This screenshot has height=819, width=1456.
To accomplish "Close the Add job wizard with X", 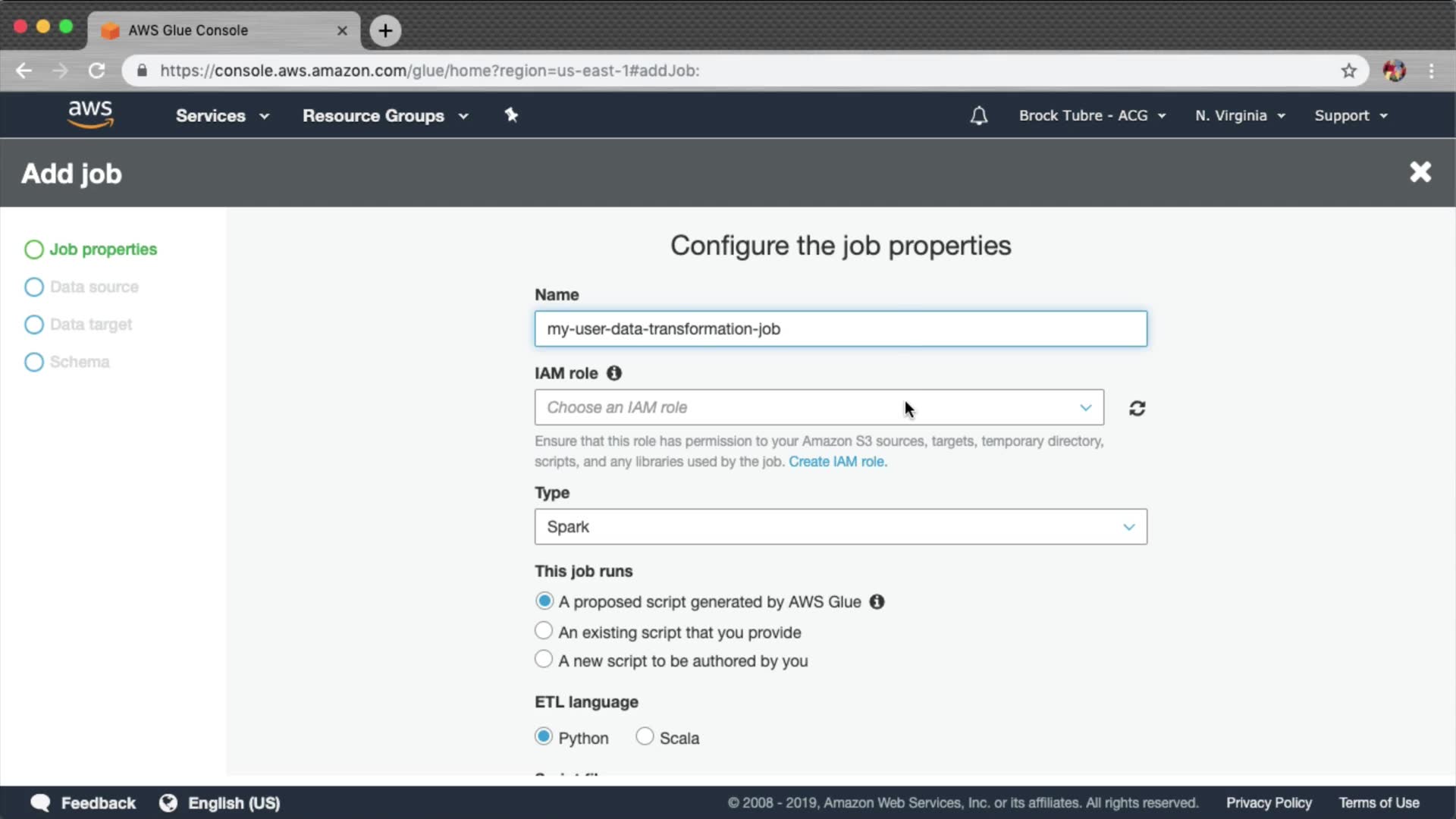I will 1420,172.
